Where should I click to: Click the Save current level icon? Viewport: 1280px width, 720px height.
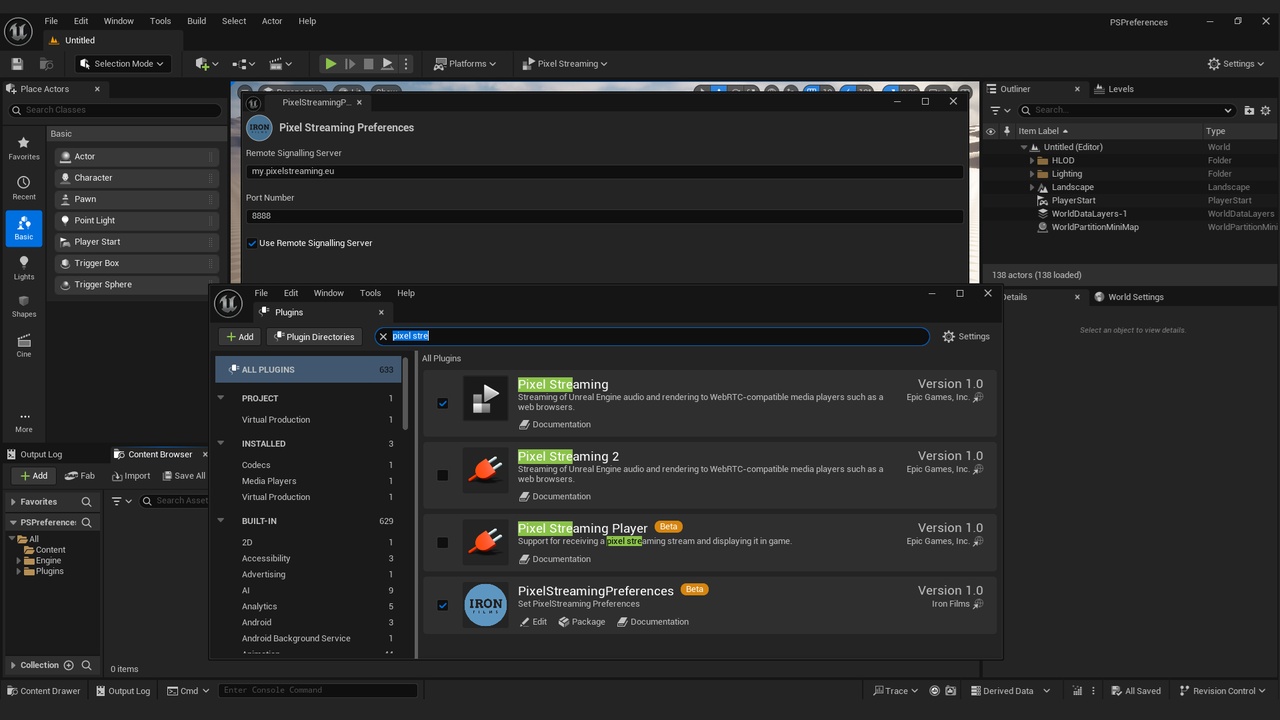[x=17, y=64]
